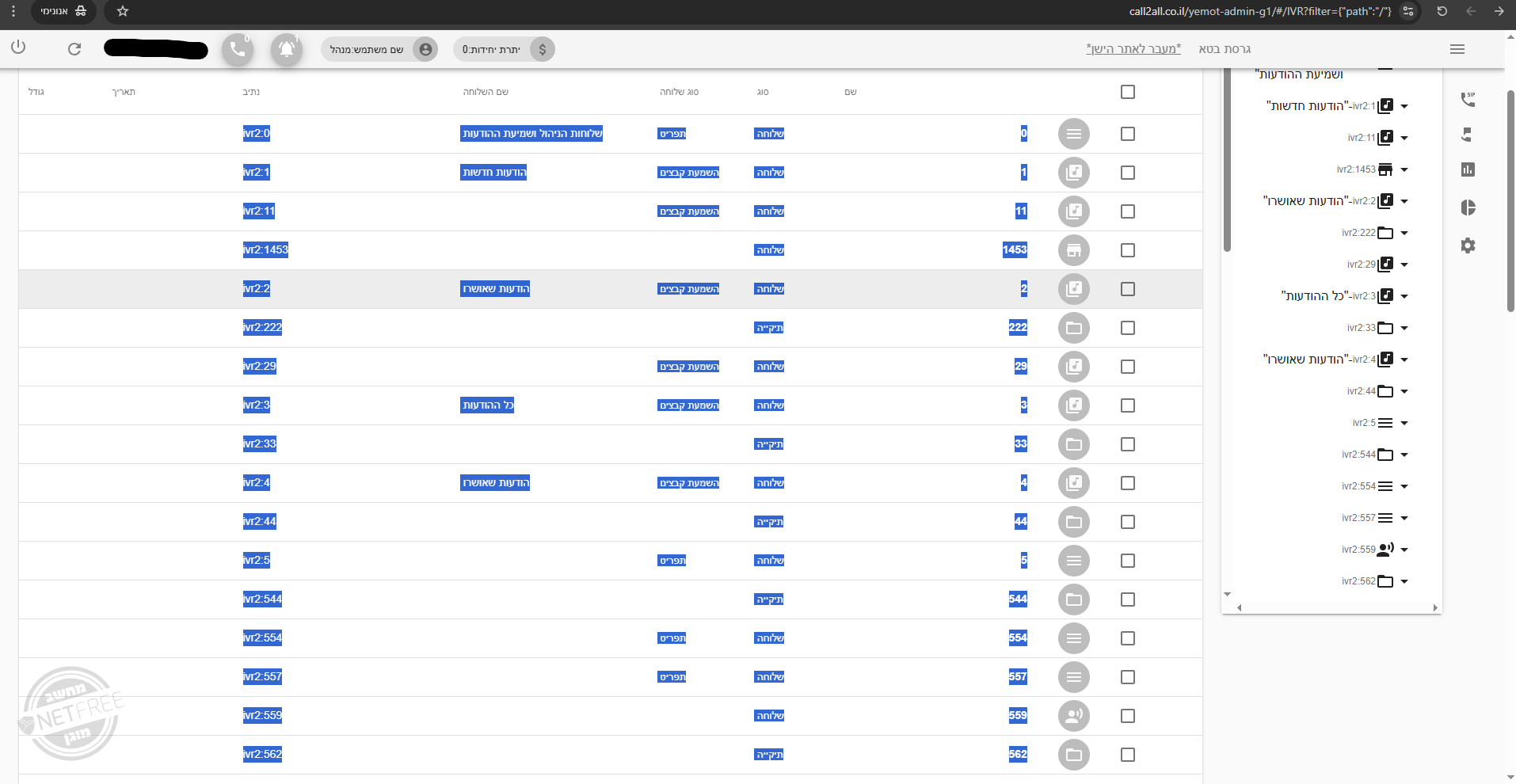This screenshot has width=1516, height=784.
Task: Expand the ivr2:222 tree node arrow
Action: click(x=1404, y=233)
